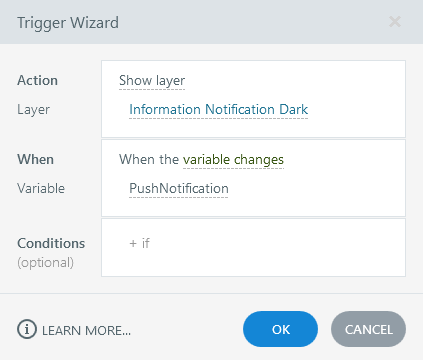Click the Conditions label
Screen dimensions: 423x360
pos(51,243)
